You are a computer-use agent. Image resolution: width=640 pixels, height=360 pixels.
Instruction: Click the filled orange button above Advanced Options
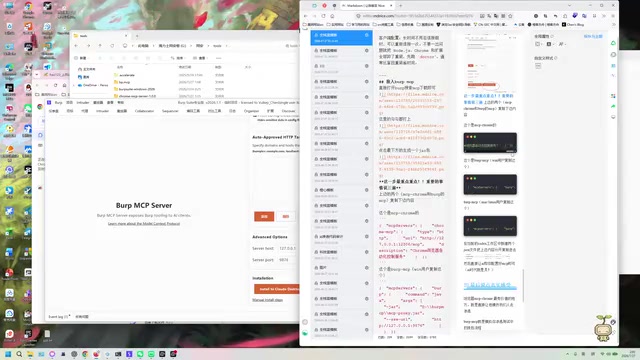point(264,216)
